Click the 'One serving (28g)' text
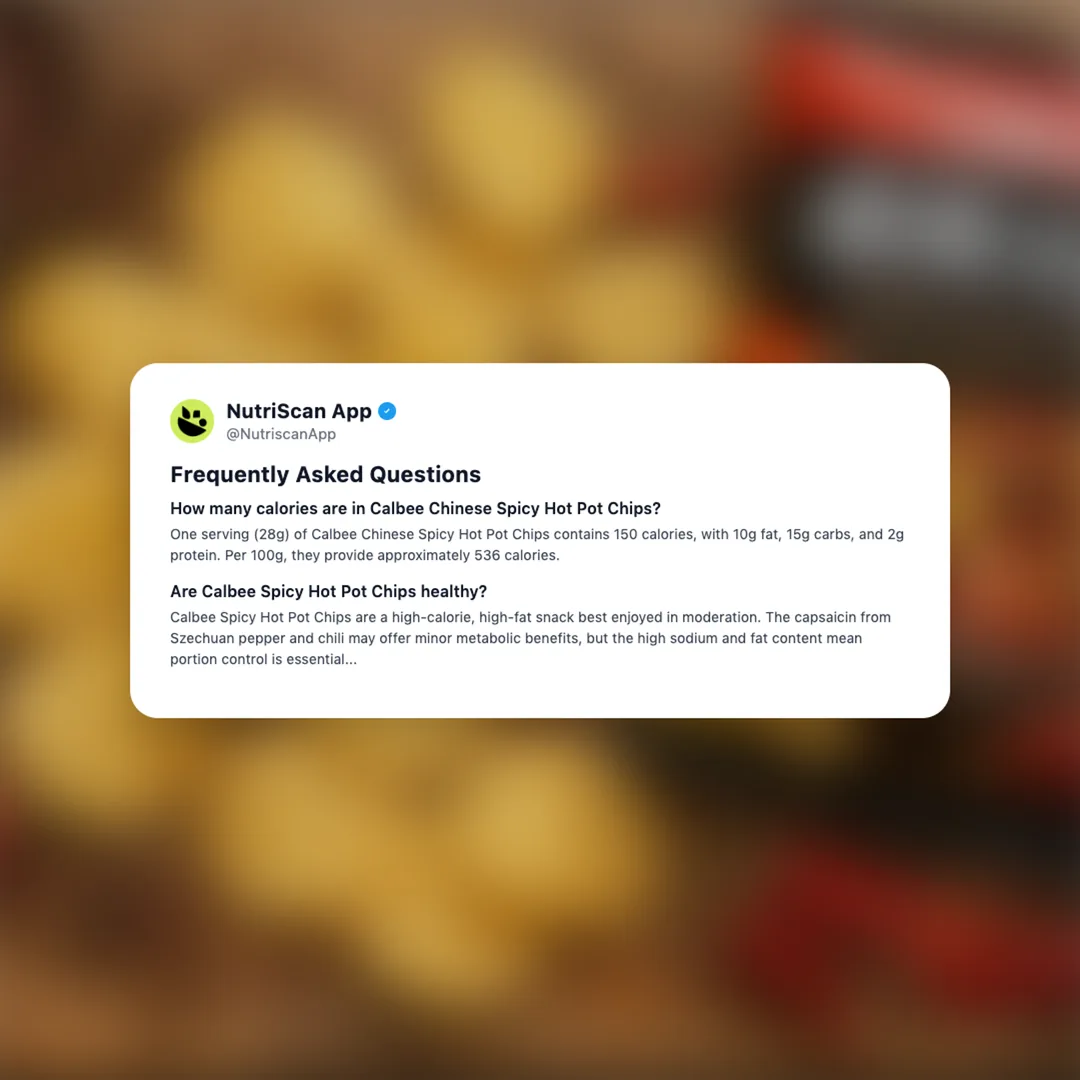The image size is (1080, 1080). pyautogui.click(x=230, y=534)
